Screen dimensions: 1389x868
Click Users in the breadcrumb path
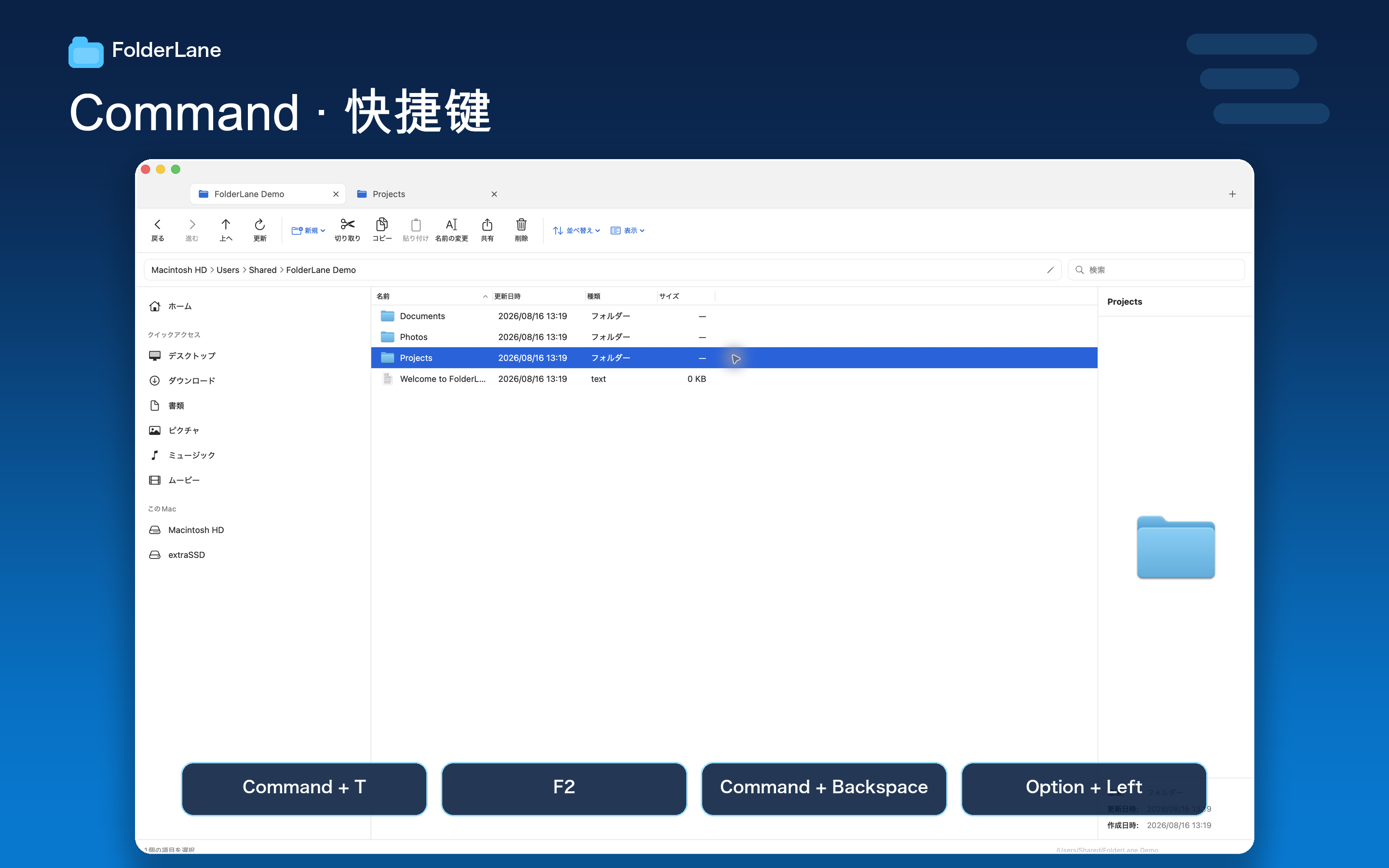[x=228, y=270]
